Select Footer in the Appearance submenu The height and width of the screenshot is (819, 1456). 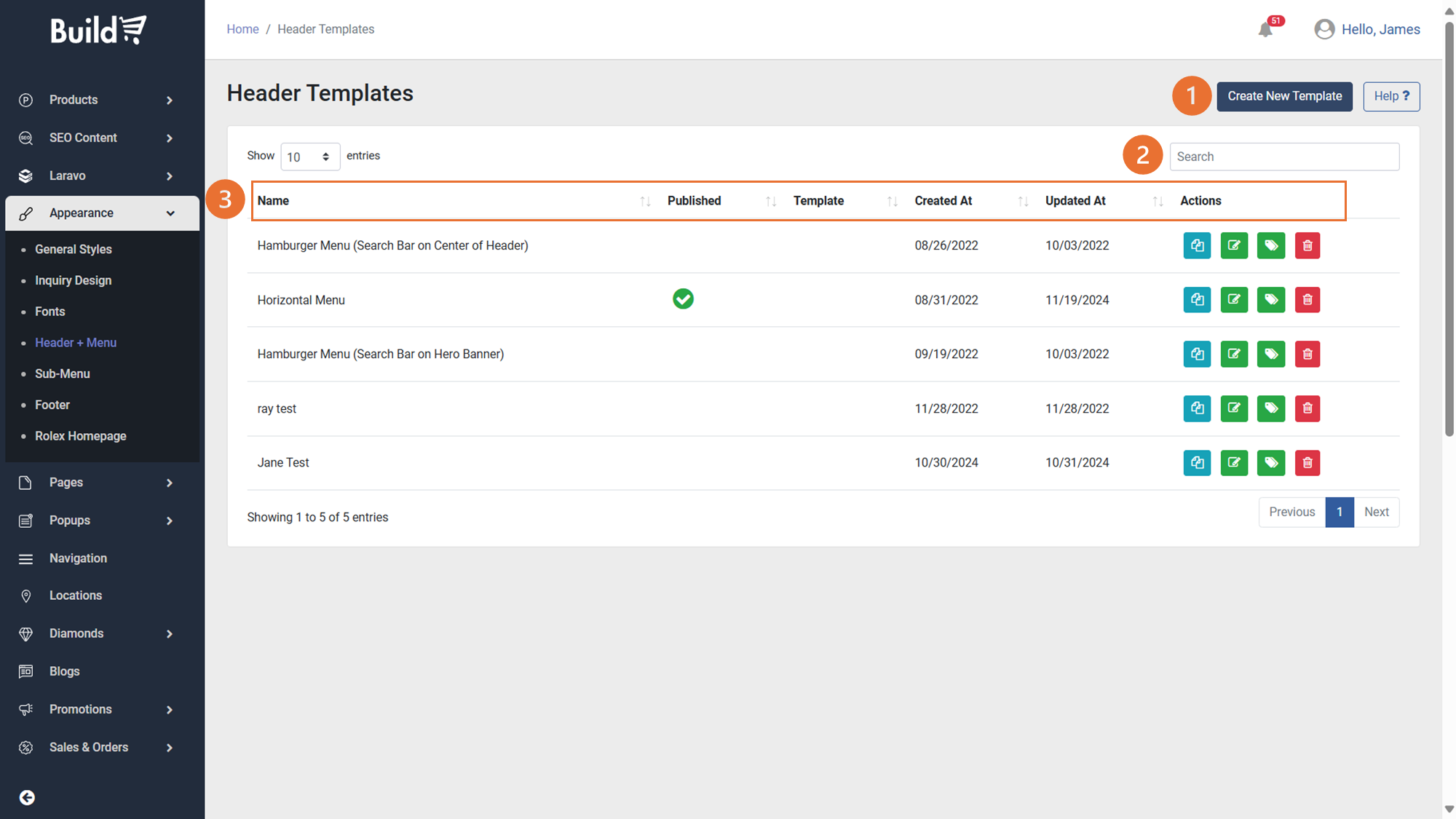[52, 405]
